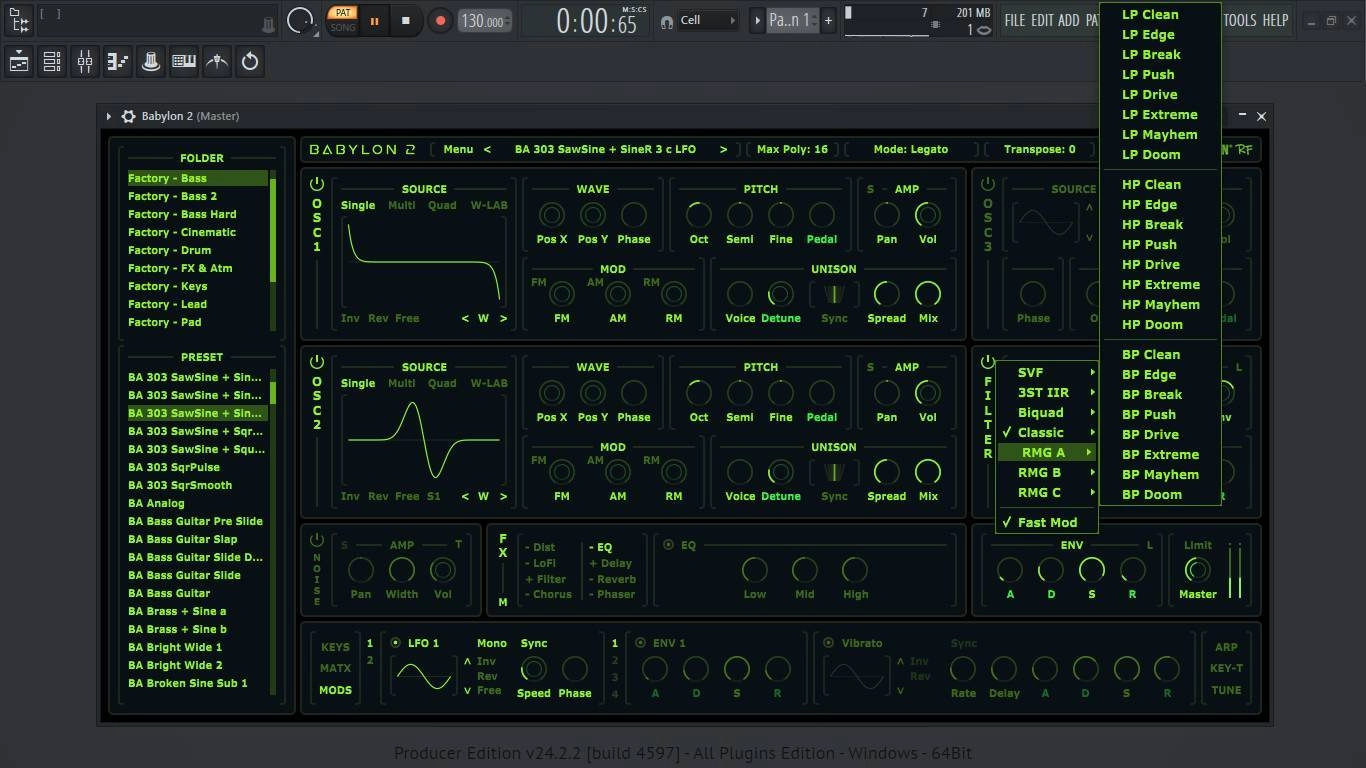The height and width of the screenshot is (768, 1366).
Task: Open the KEYS modulation page
Action: pos(335,647)
